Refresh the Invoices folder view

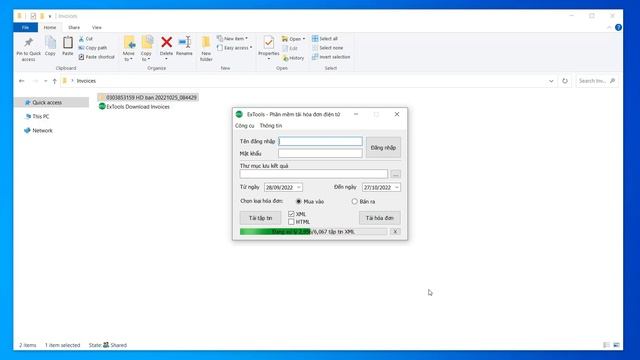[x=565, y=81]
